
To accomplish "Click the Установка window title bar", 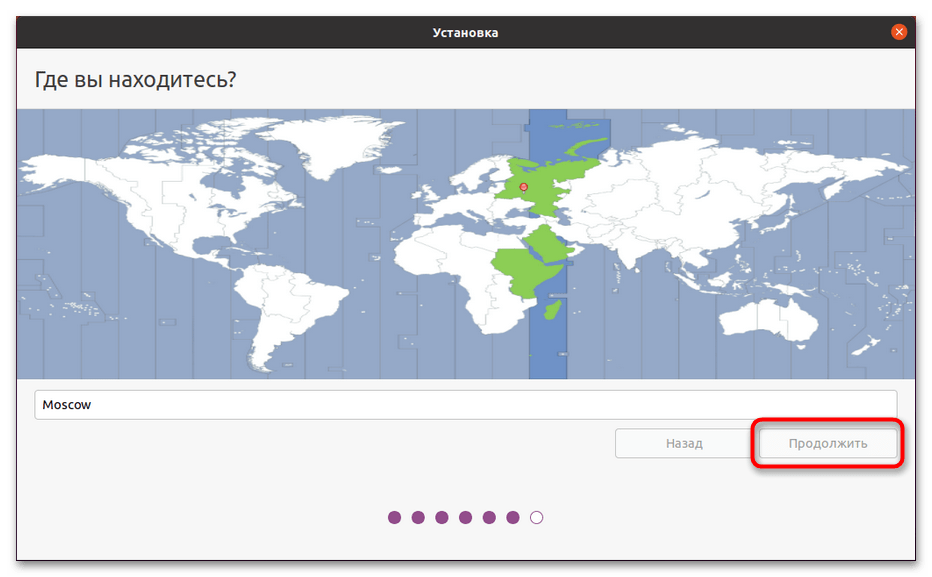I will pyautogui.click(x=465, y=32).
